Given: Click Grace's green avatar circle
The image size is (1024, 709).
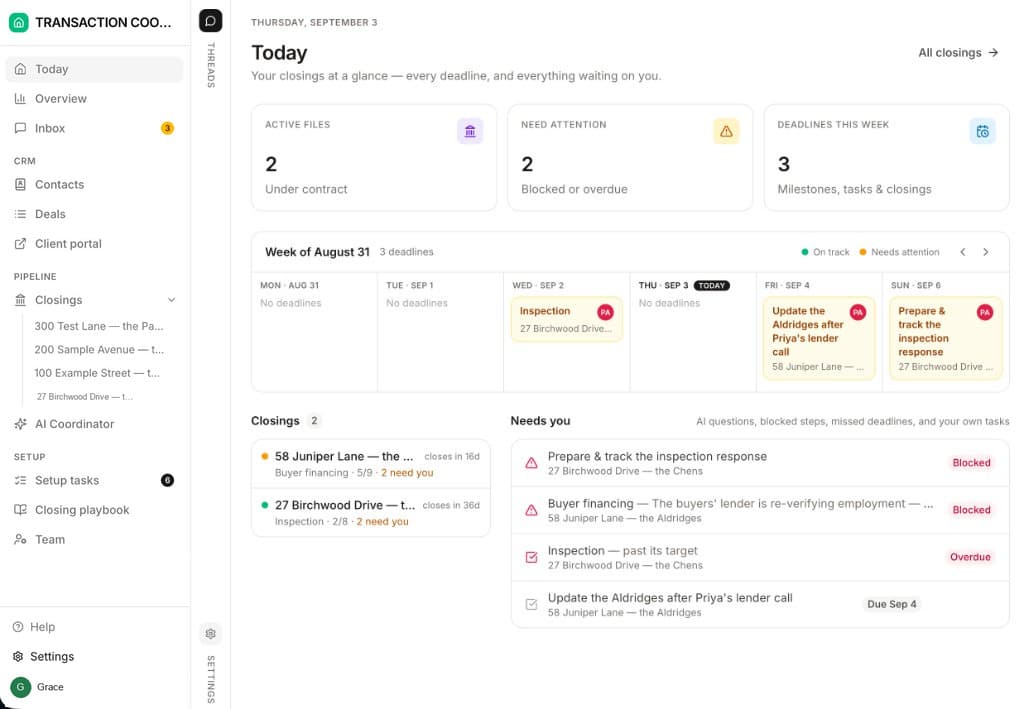Looking at the screenshot, I should [x=21, y=687].
